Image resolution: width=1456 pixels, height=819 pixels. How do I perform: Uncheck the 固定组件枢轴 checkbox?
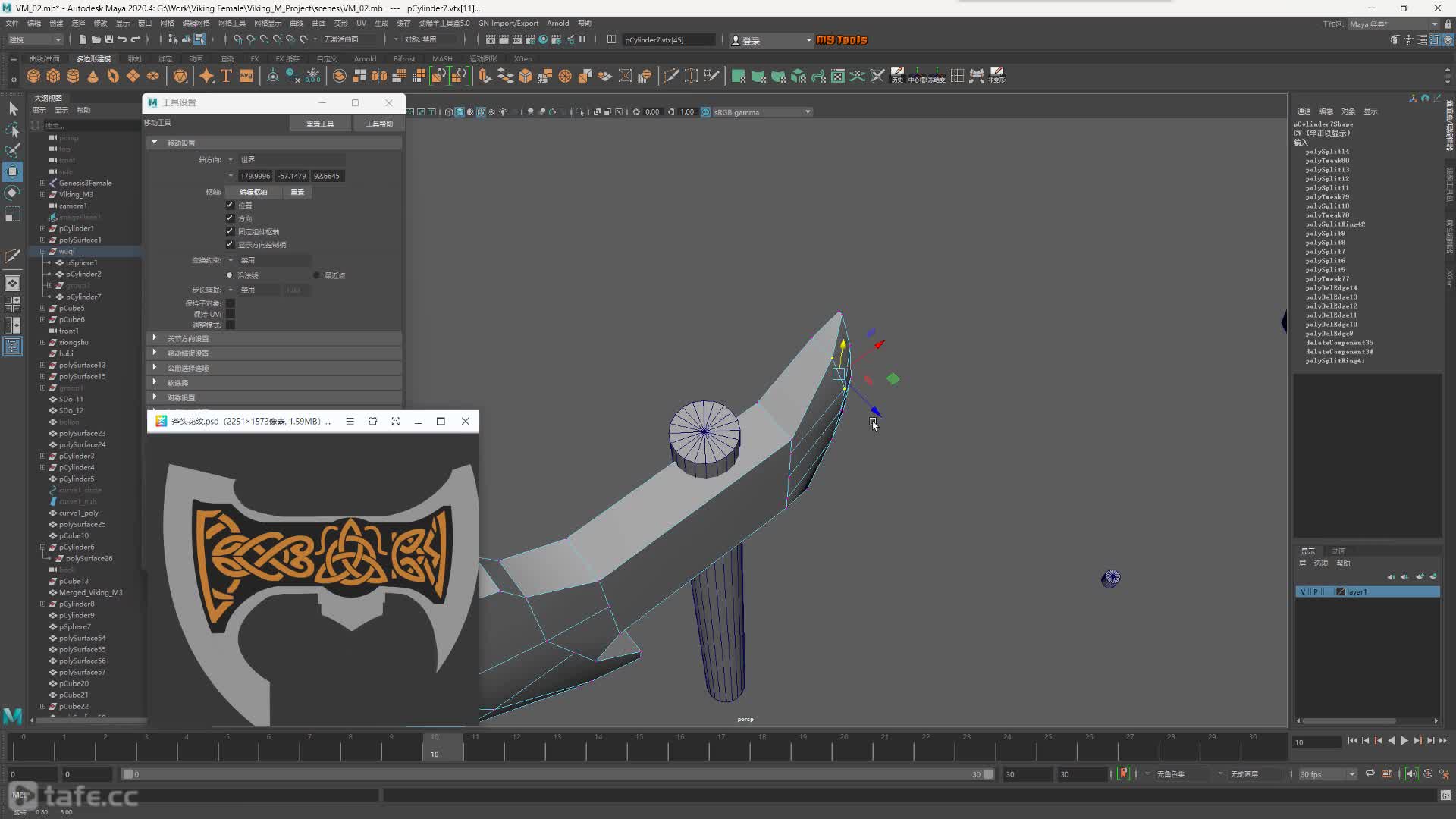[230, 231]
